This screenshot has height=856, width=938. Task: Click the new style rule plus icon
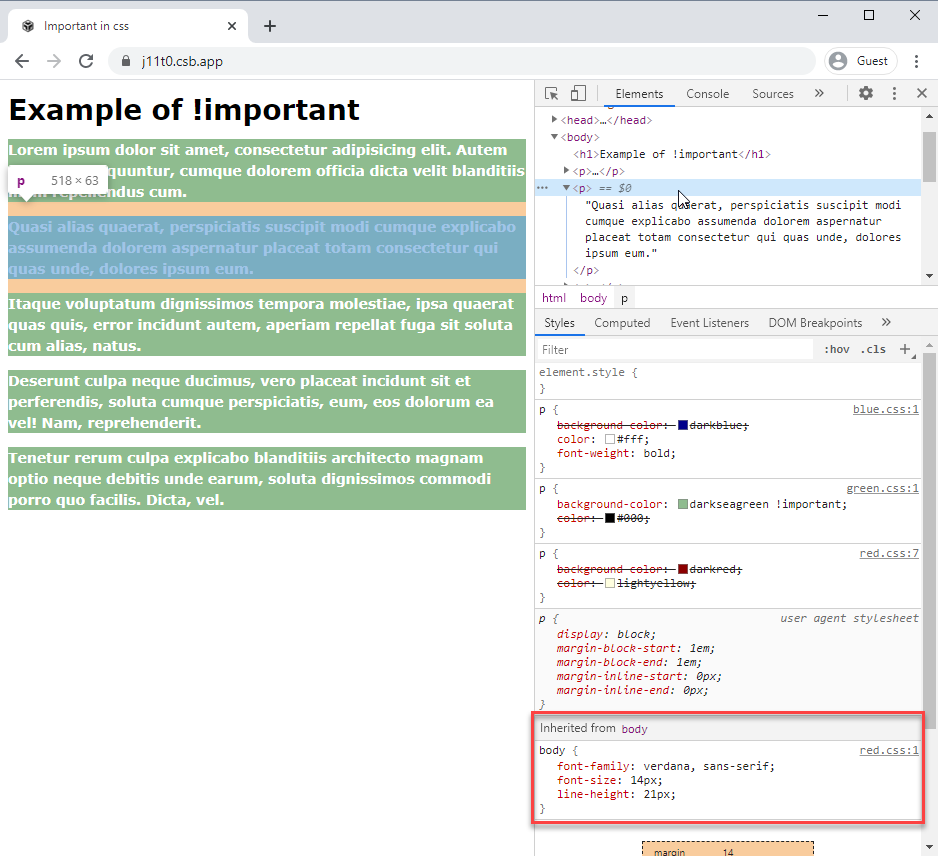905,349
